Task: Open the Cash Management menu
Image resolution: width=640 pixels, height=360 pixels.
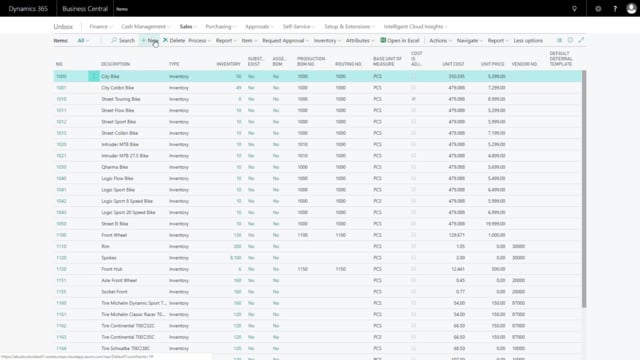Action: point(146,27)
